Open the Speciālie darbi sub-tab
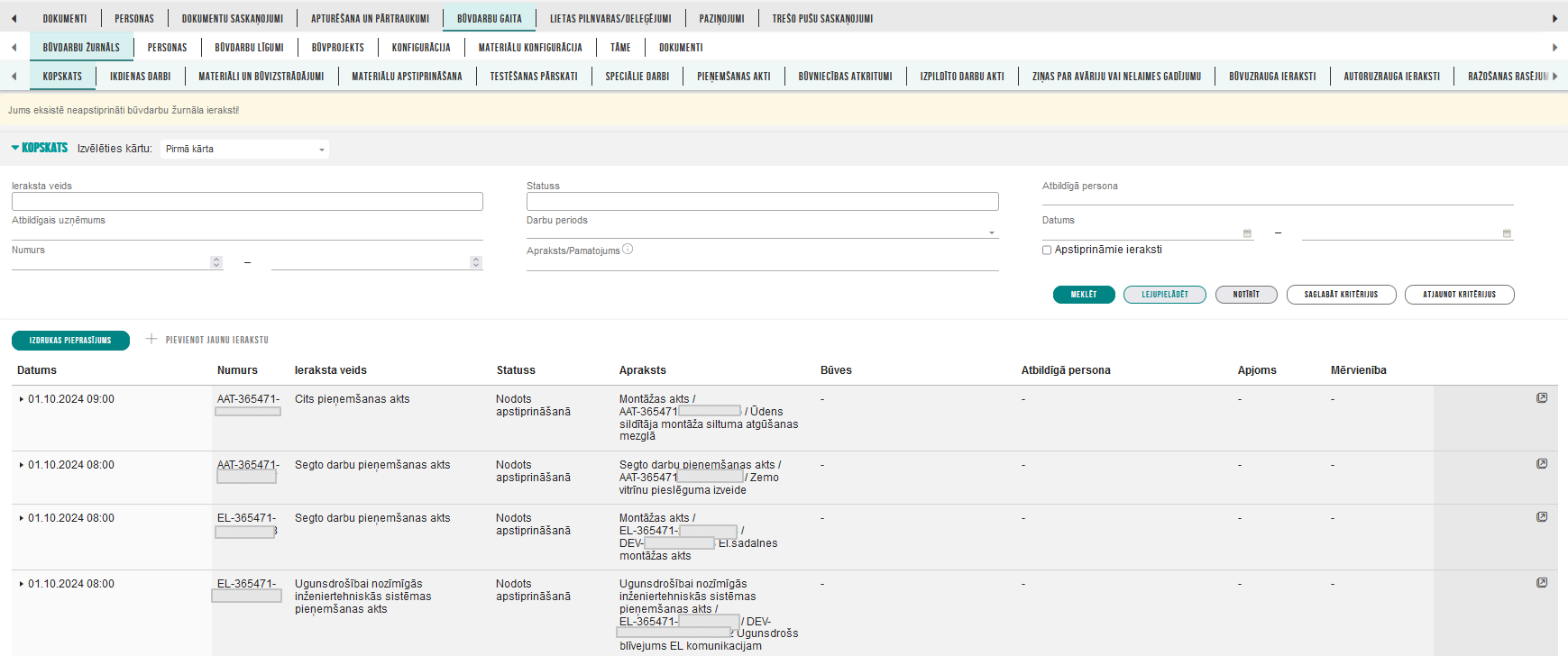This screenshot has width=1568, height=656. [637, 76]
